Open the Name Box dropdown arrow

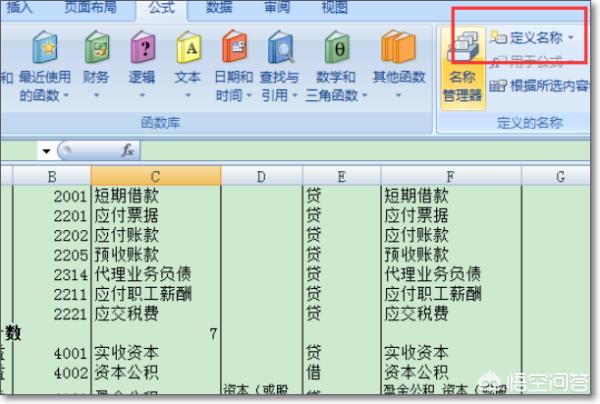(46, 151)
